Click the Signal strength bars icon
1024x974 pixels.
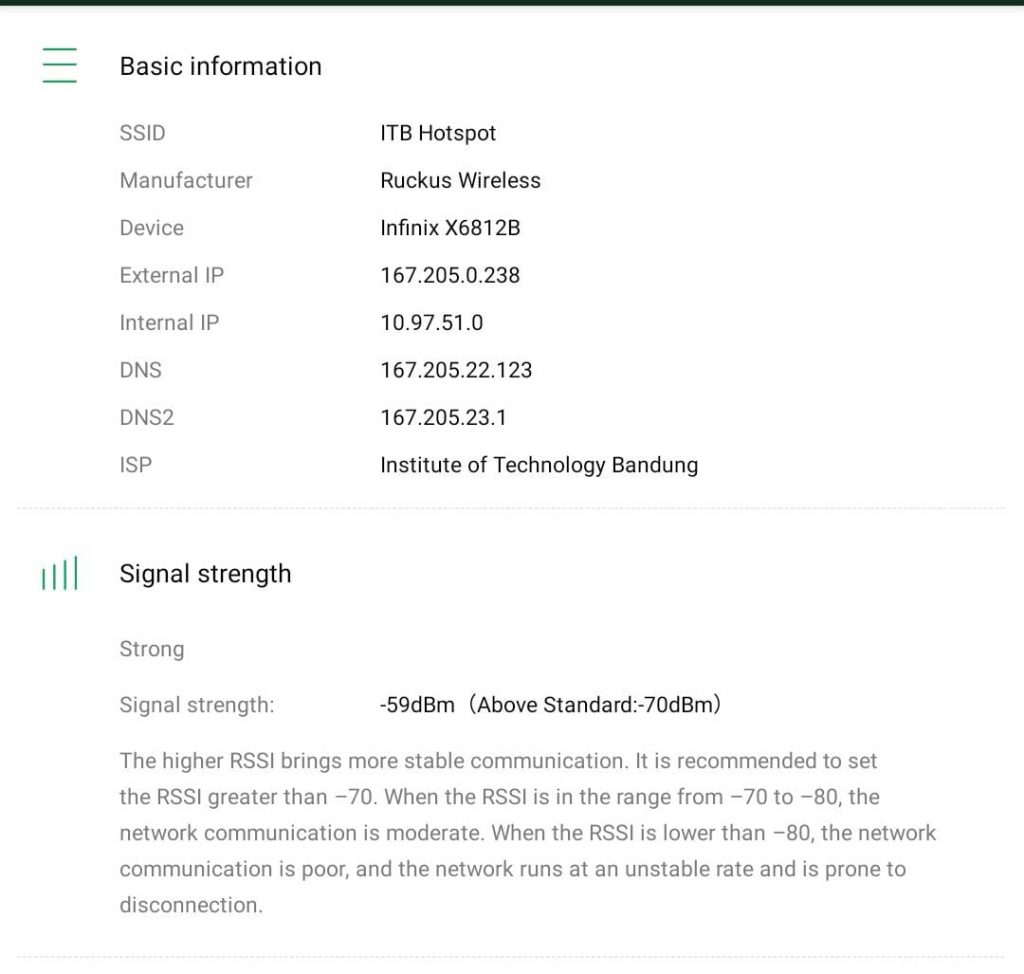pyautogui.click(x=59, y=575)
